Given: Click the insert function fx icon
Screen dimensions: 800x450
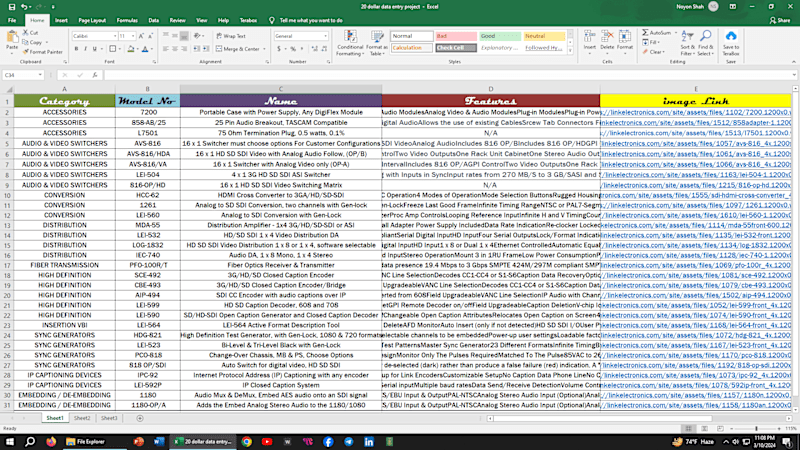Looking at the screenshot, I should pos(95,75).
